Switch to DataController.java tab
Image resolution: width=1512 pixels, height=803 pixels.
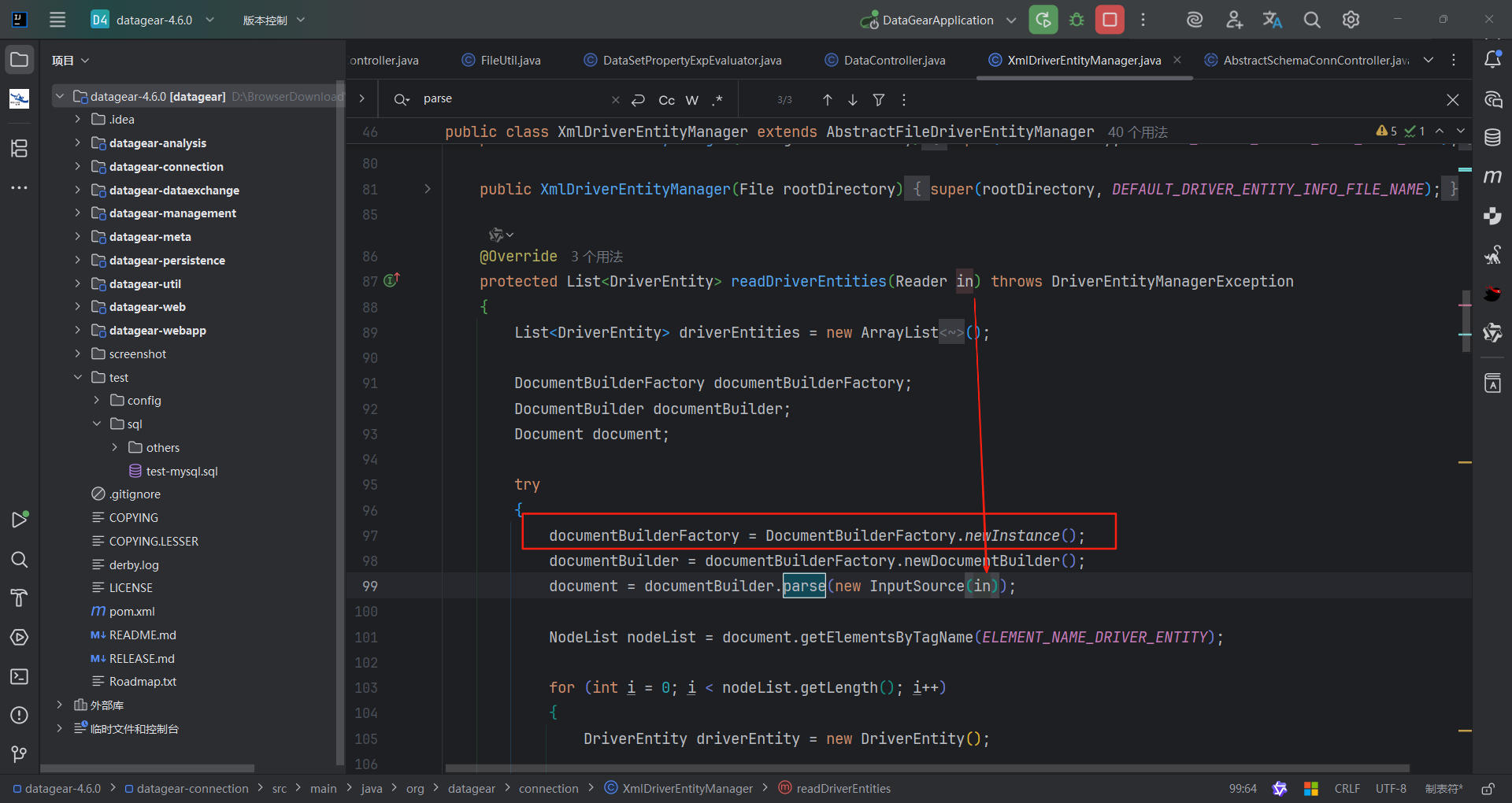885,61
